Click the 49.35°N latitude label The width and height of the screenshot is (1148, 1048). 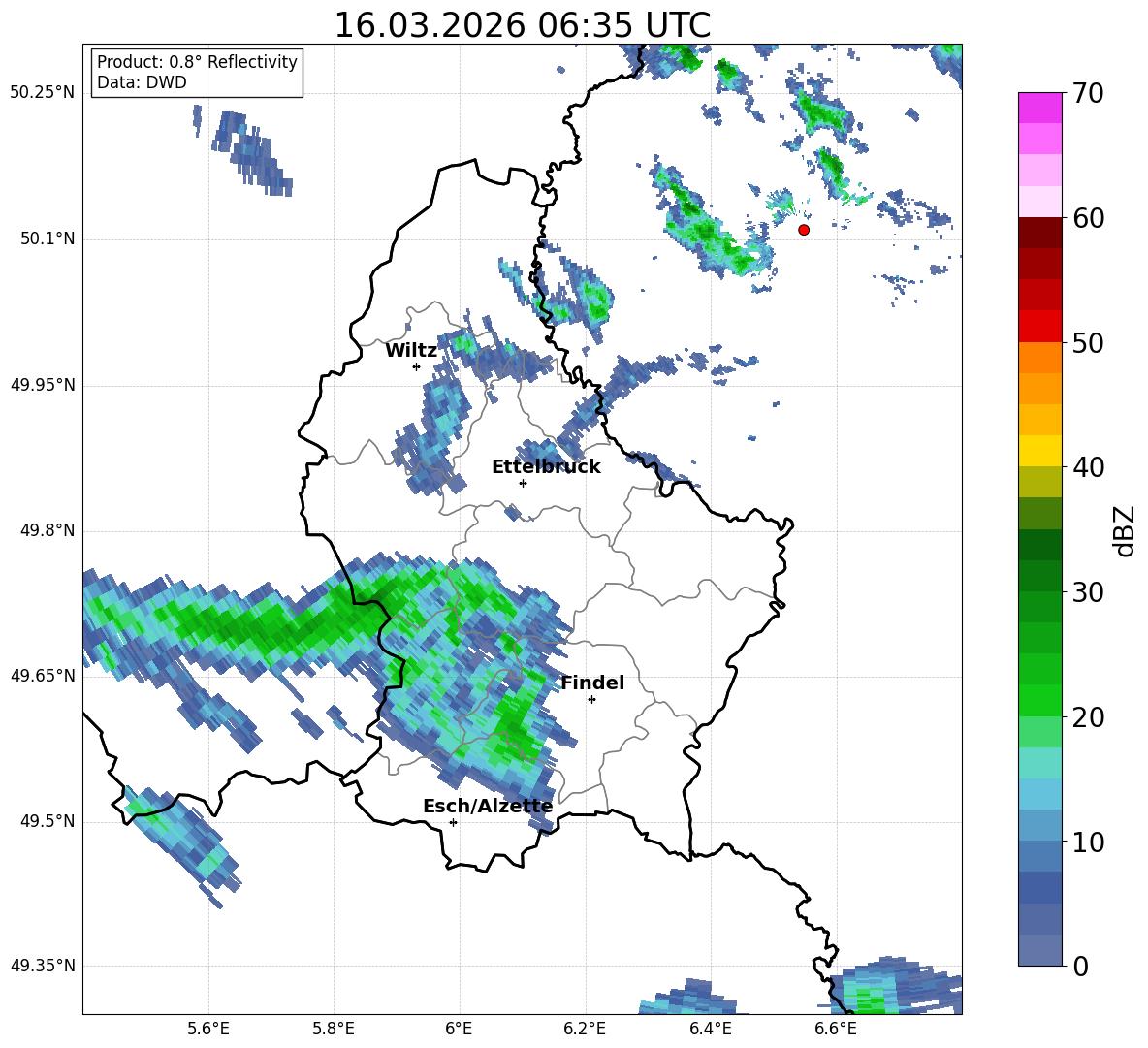pyautogui.click(x=42, y=966)
